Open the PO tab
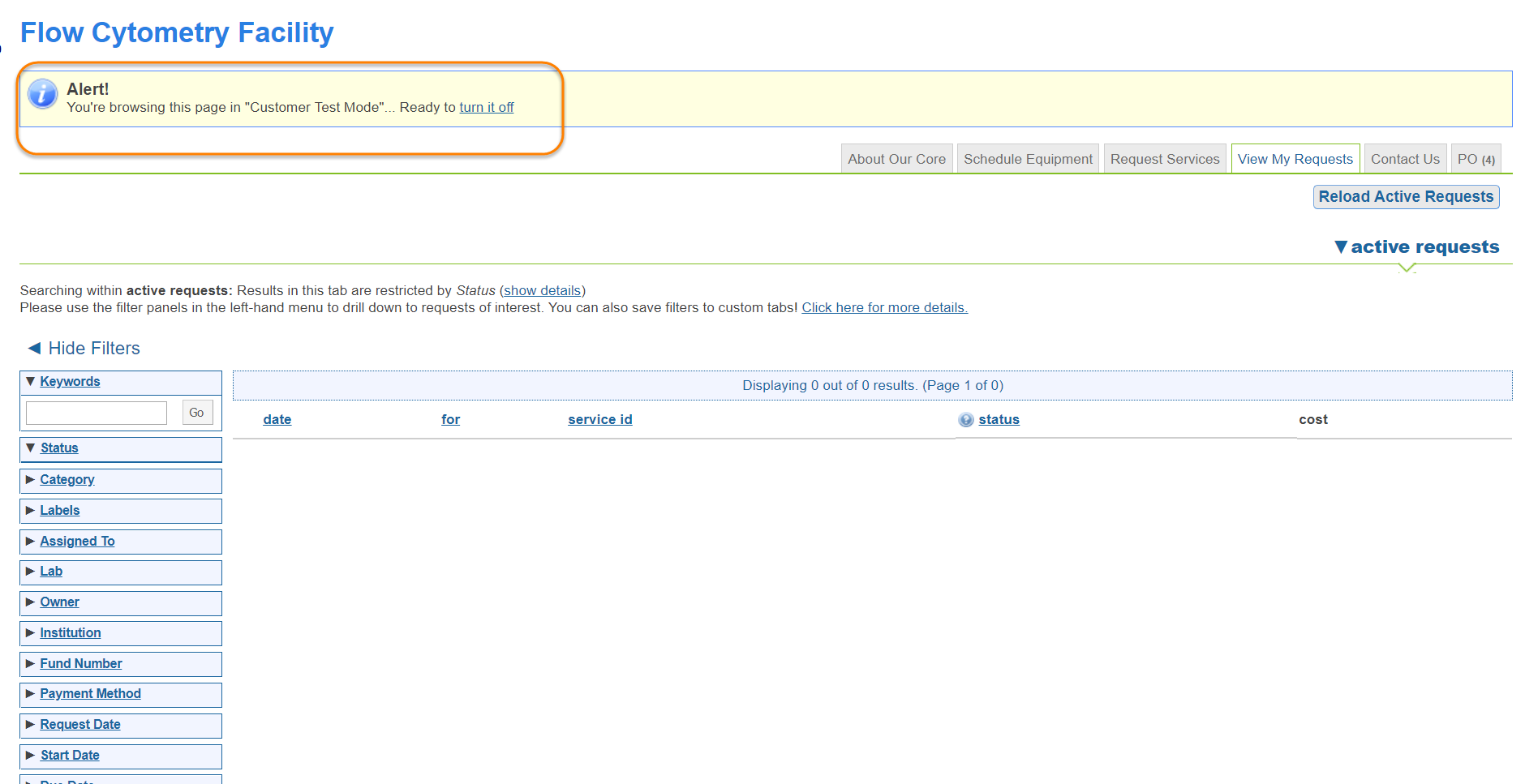This screenshot has height=784, width=1525. click(1475, 159)
